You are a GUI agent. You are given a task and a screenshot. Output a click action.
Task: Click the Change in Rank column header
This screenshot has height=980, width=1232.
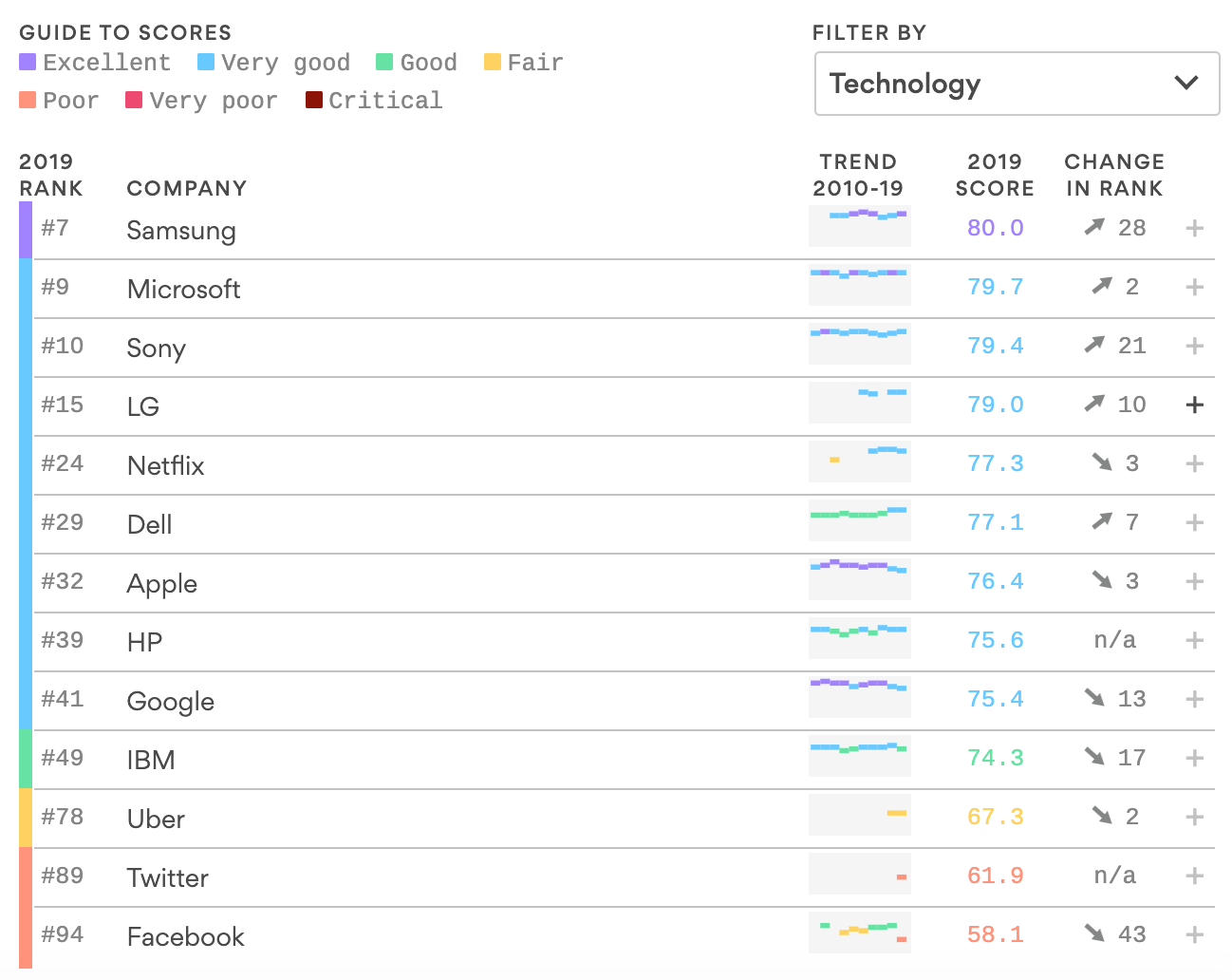coord(1114,175)
